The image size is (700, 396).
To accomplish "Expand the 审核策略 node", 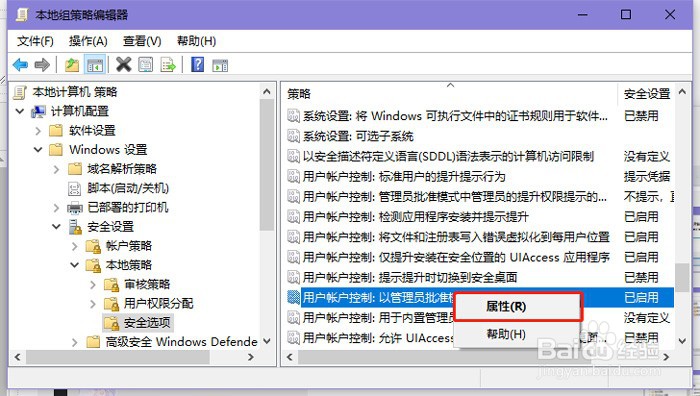I will (x=93, y=284).
